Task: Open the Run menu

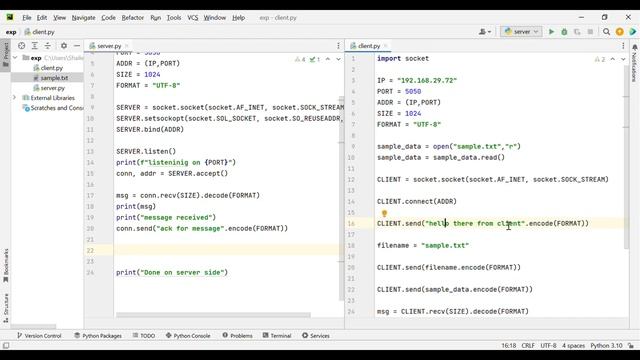Action: tap(156, 18)
